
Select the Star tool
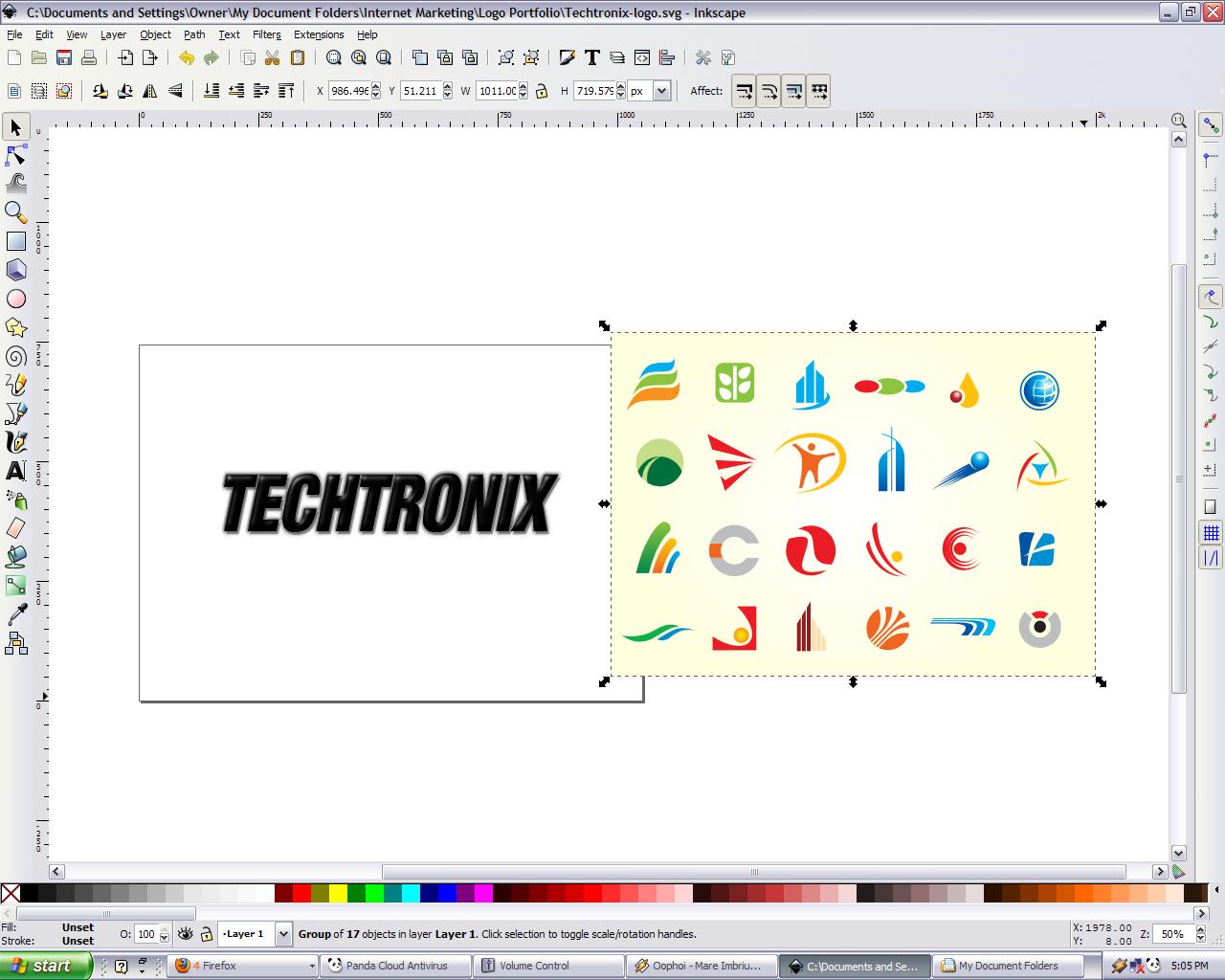15,327
